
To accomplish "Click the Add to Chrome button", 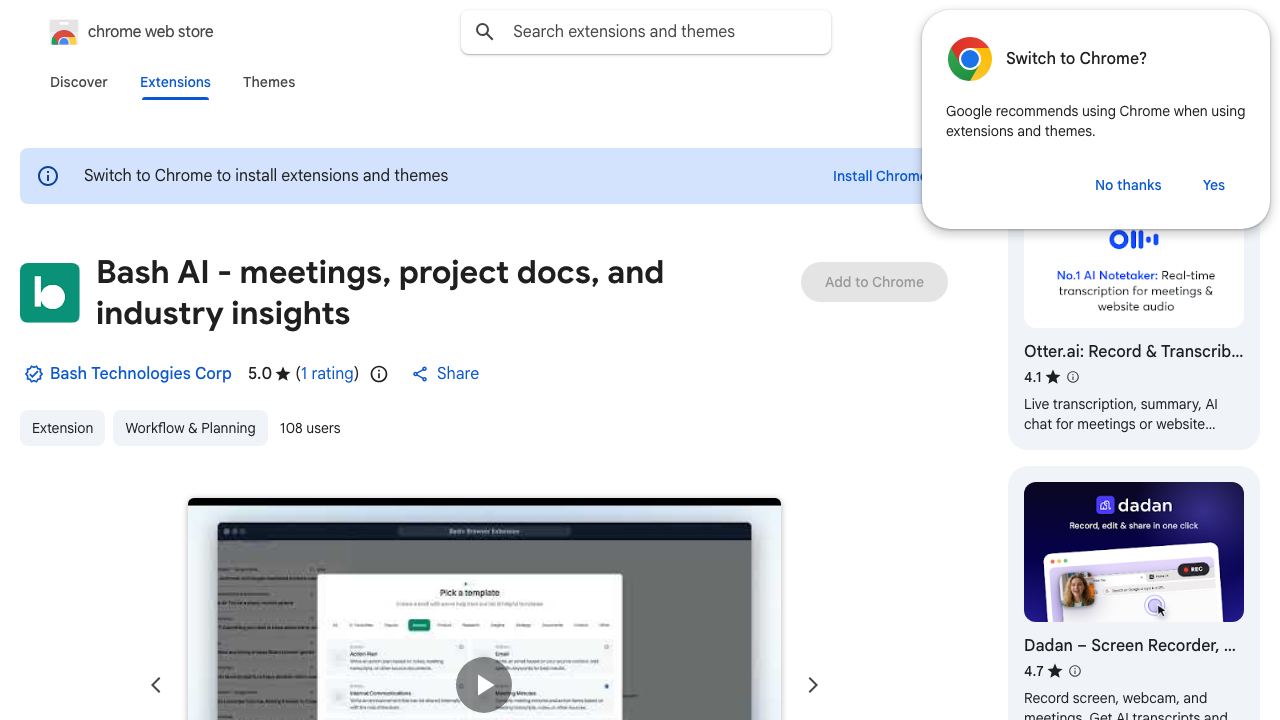I will pos(874,282).
